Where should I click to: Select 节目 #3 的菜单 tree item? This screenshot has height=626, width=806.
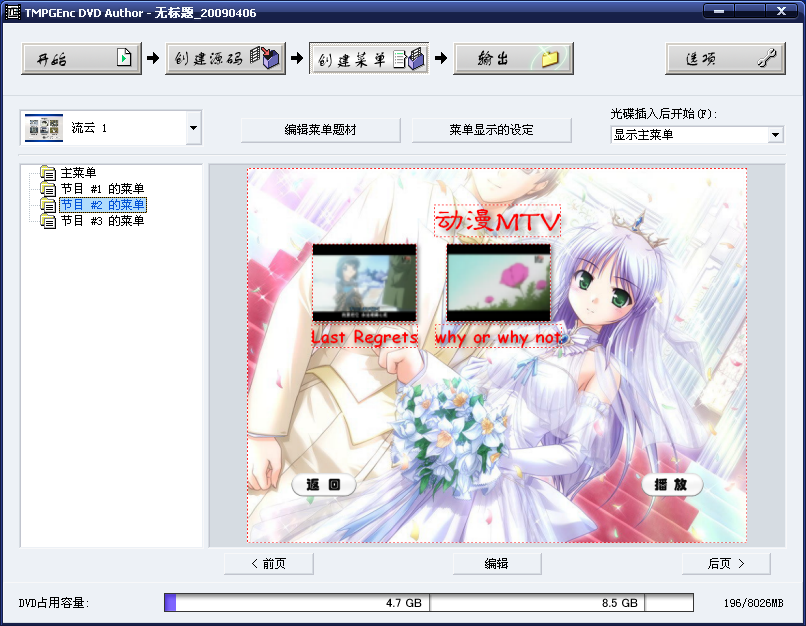click(102, 220)
